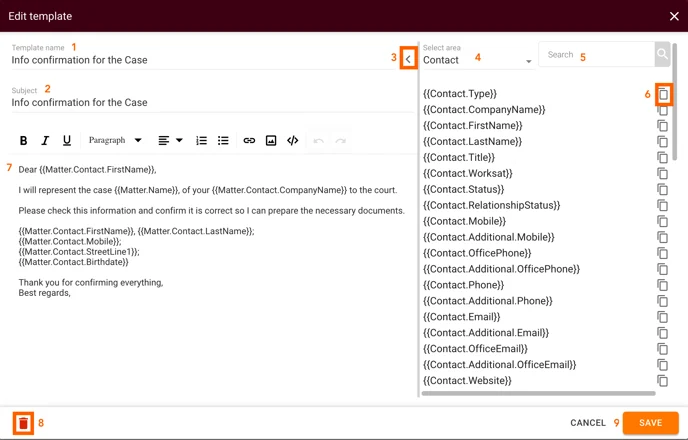Click into the placeholder Search field
Viewport: 688px width, 440px height.
click(597, 54)
